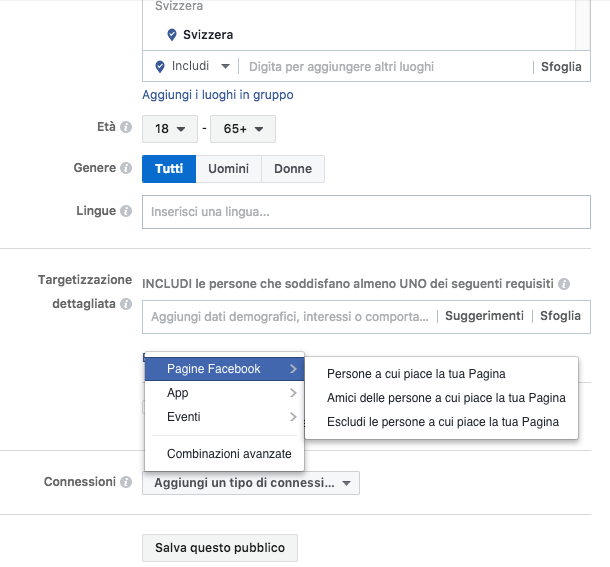Click Aggiungi i luoghi in gruppo link
610x567 pixels.
point(218,95)
